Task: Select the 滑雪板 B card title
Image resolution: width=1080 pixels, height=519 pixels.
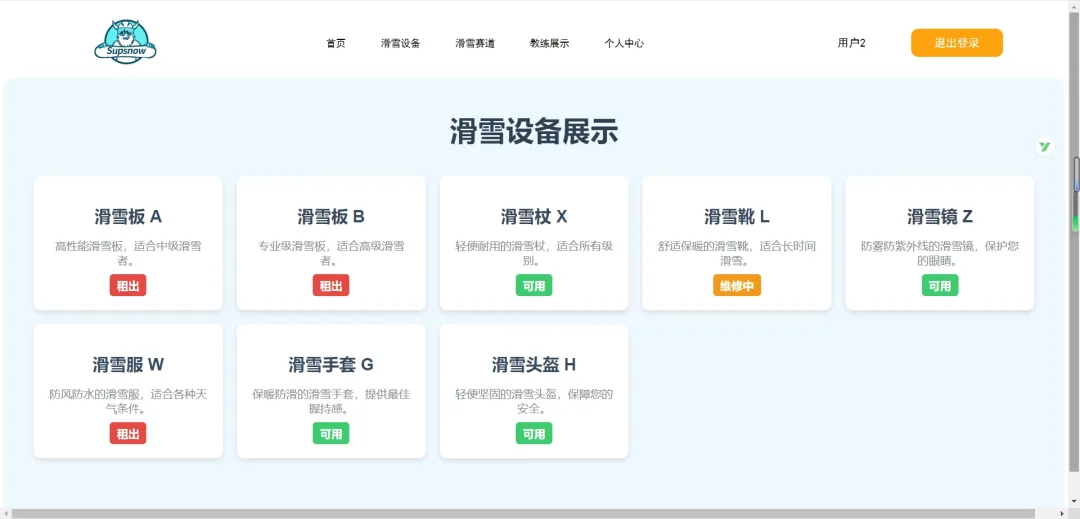Action: pos(331,217)
